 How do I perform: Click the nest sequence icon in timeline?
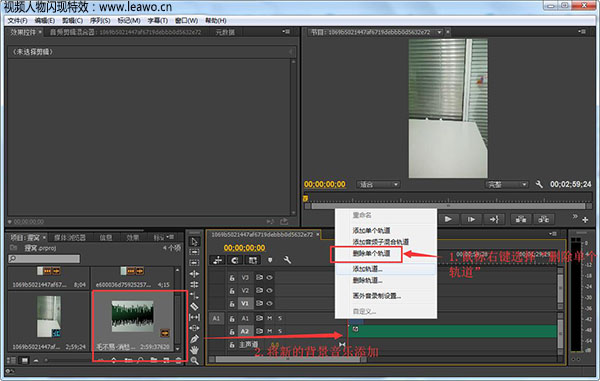click(x=218, y=260)
